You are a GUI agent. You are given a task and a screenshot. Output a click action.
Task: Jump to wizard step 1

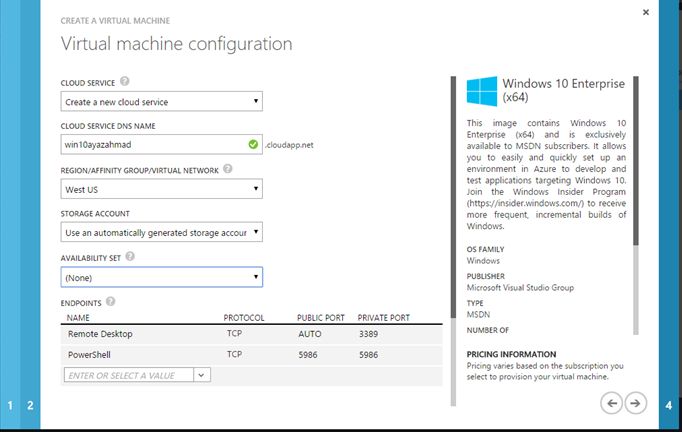coord(10,405)
